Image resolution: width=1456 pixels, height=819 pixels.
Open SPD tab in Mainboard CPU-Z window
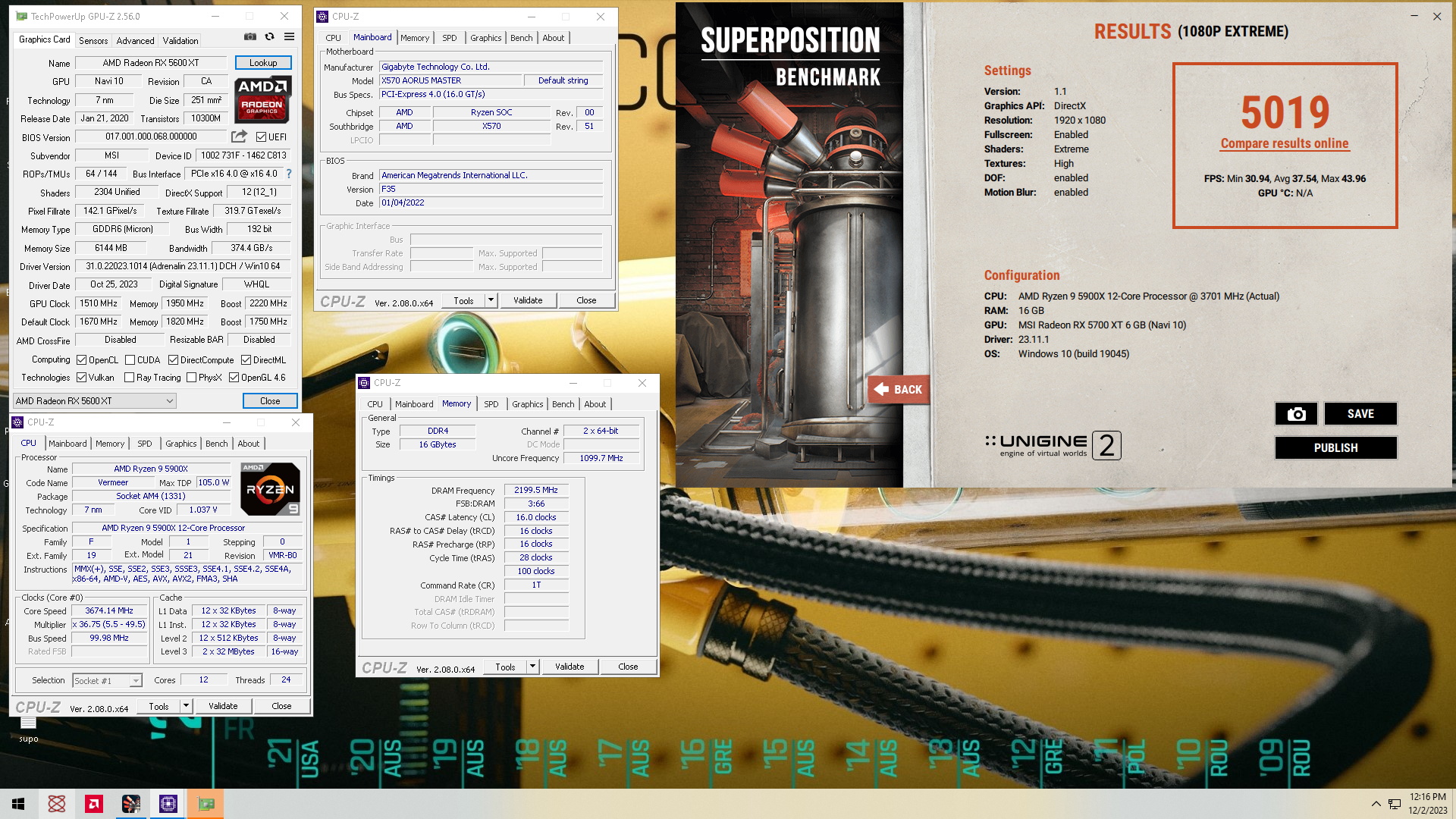click(450, 38)
